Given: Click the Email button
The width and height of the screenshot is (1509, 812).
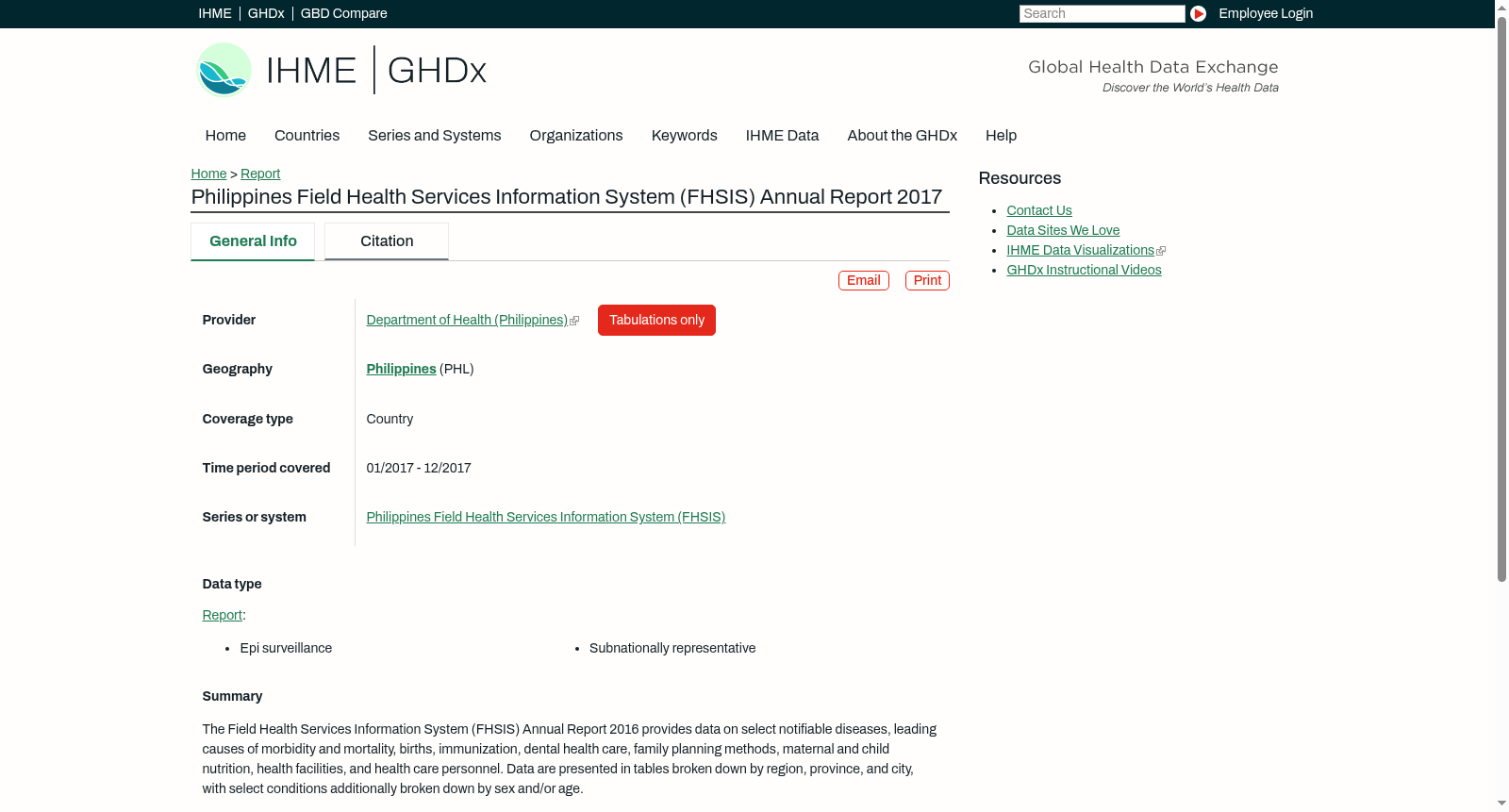Looking at the screenshot, I should click(x=864, y=280).
